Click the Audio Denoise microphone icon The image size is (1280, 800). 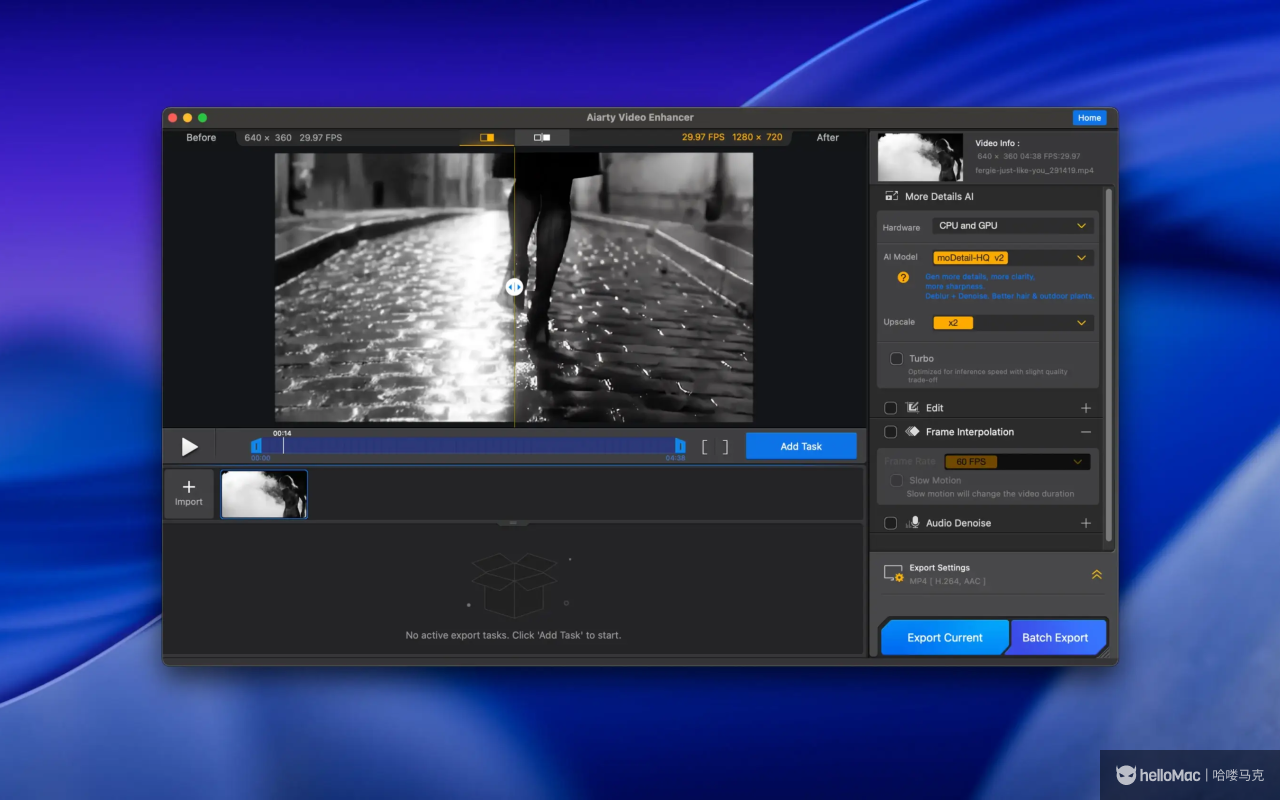tap(913, 523)
